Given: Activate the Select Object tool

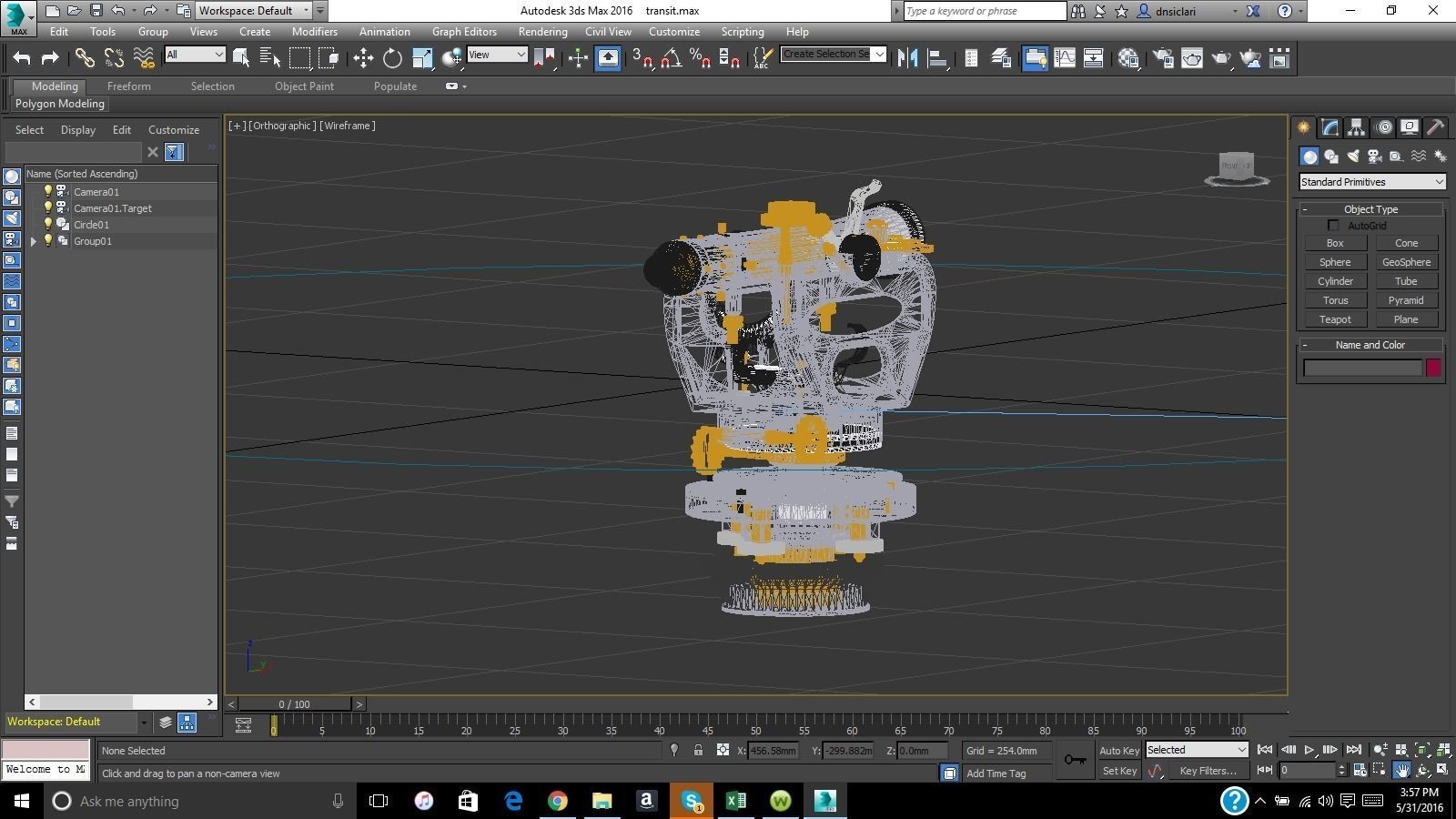Looking at the screenshot, I should coord(241,58).
